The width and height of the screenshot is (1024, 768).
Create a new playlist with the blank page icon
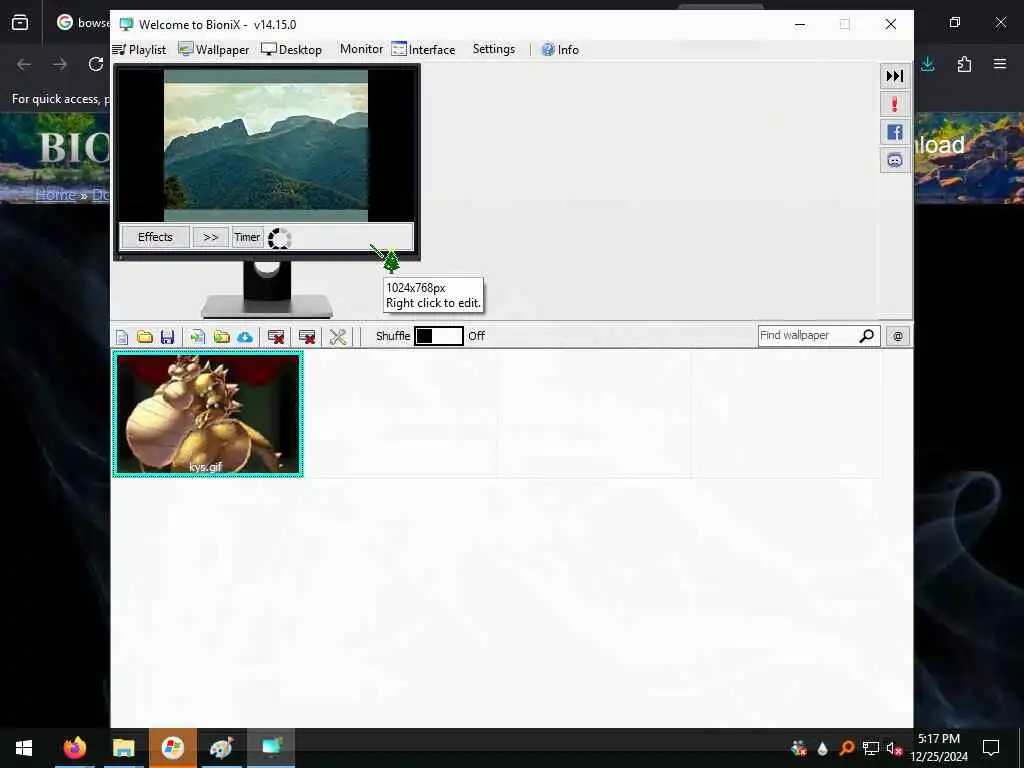(122, 336)
